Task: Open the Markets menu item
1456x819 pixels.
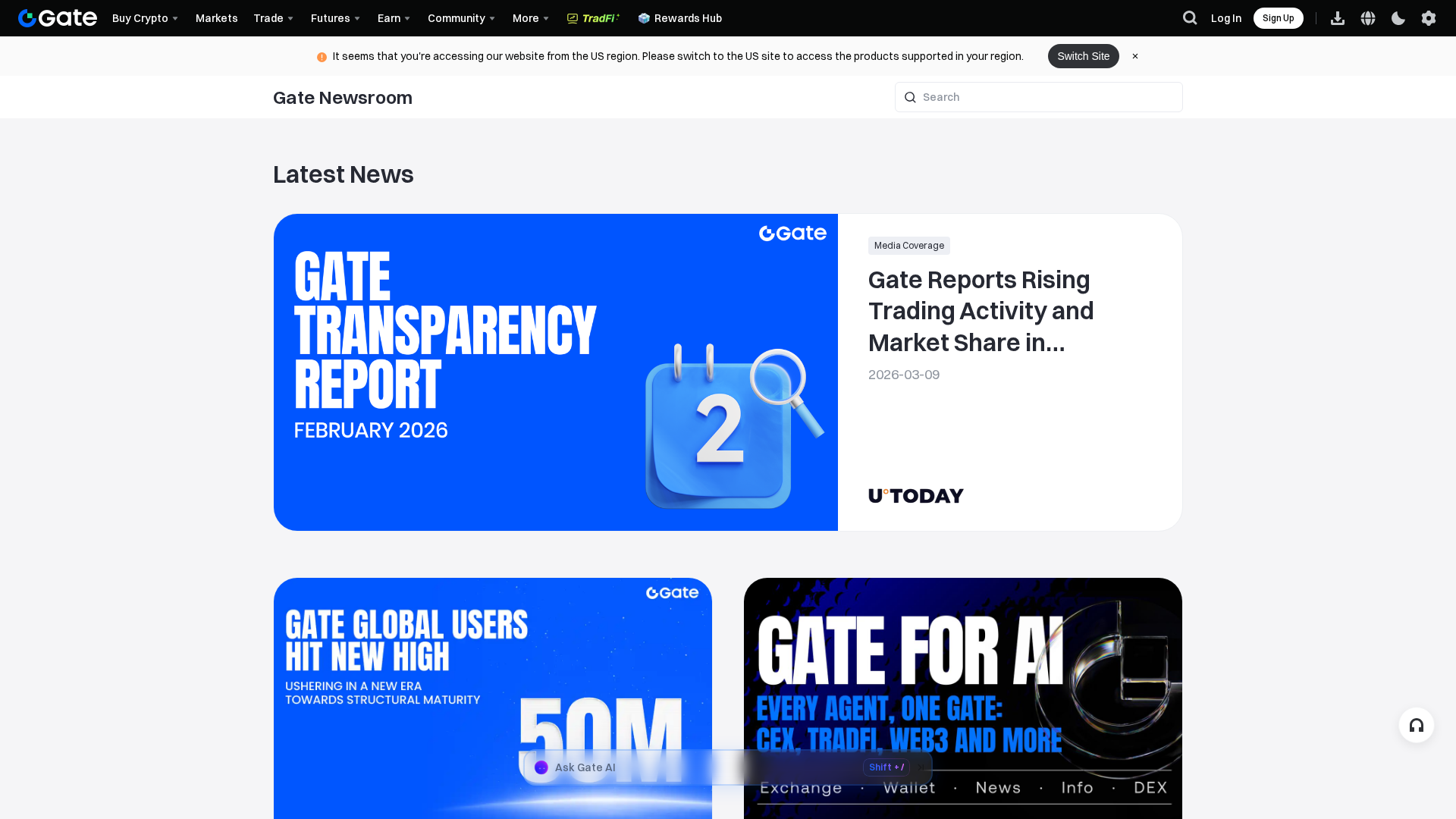Action: pos(216,18)
